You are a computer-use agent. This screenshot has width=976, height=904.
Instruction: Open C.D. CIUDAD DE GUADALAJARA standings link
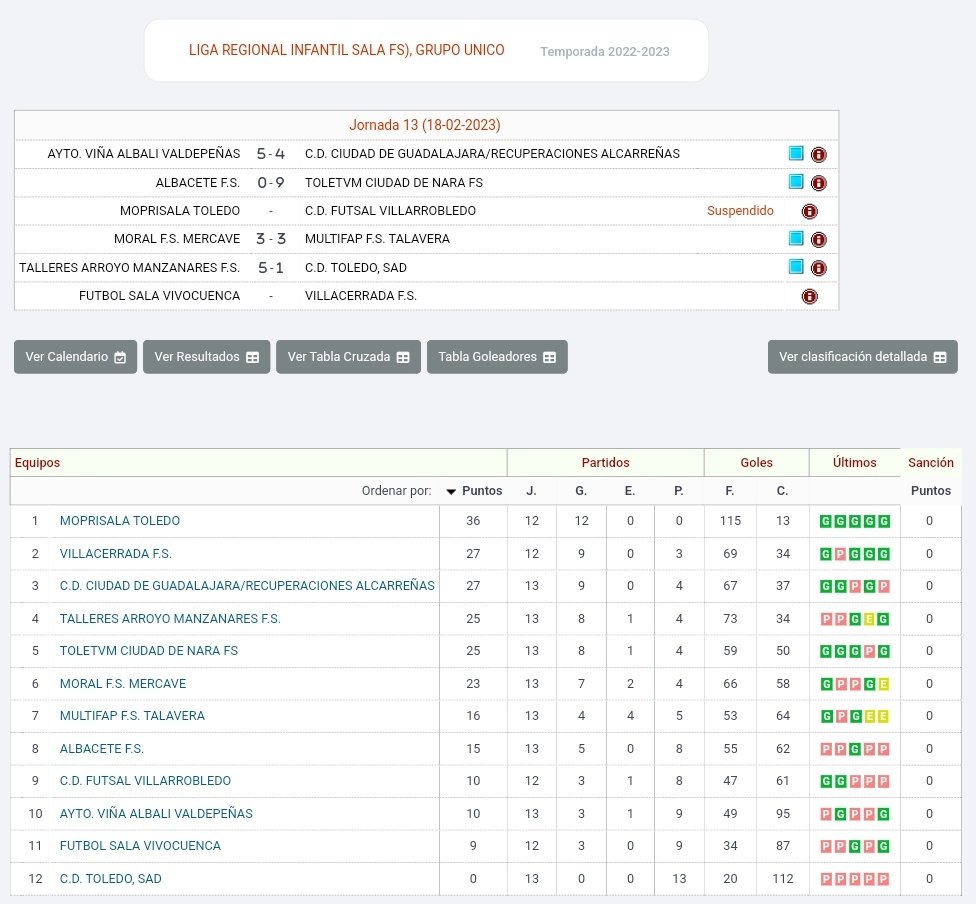(247, 585)
